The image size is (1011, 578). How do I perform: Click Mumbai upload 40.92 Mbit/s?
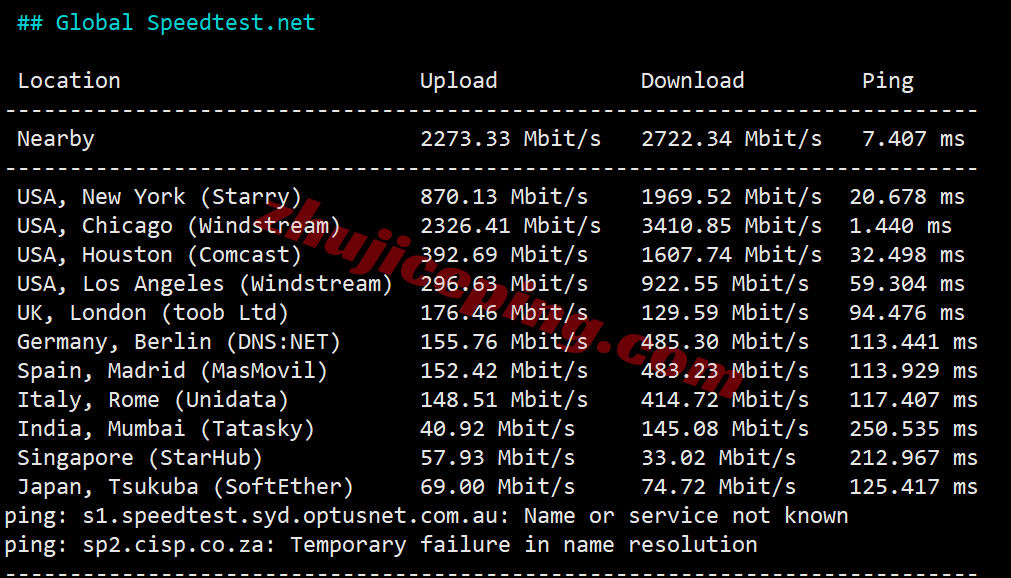click(x=498, y=429)
